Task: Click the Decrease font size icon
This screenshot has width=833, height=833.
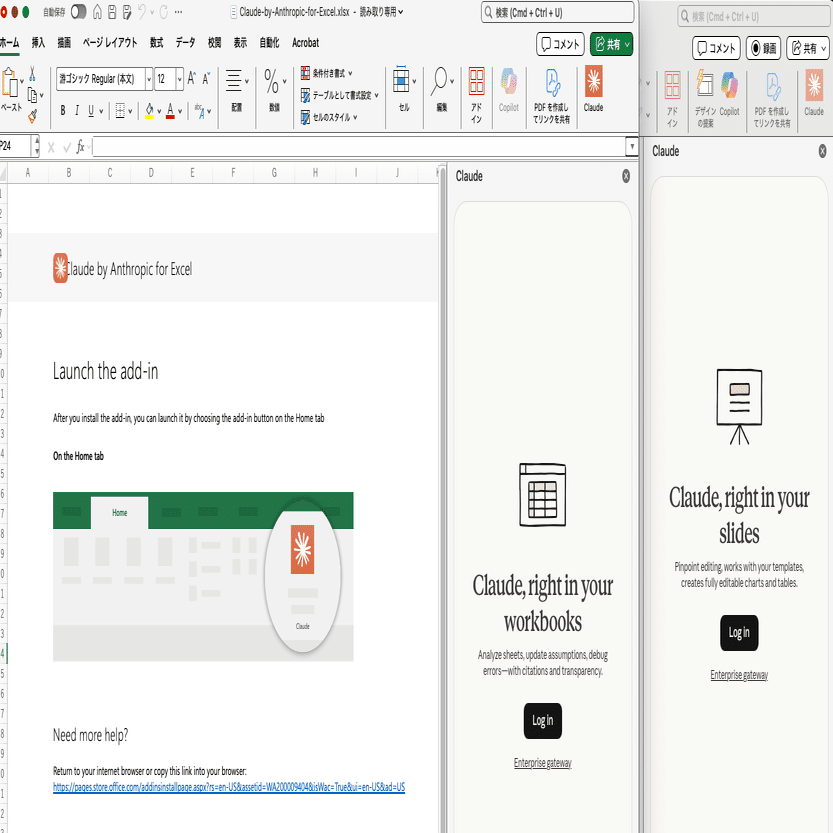Action: (206, 79)
